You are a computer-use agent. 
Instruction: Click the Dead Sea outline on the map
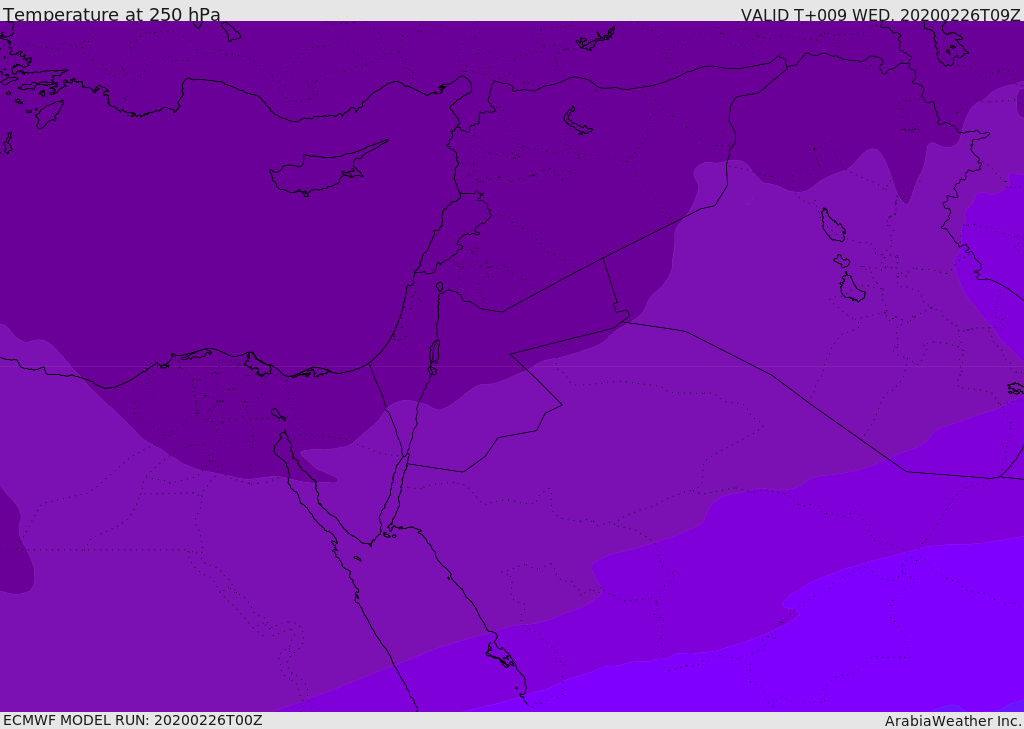click(434, 357)
